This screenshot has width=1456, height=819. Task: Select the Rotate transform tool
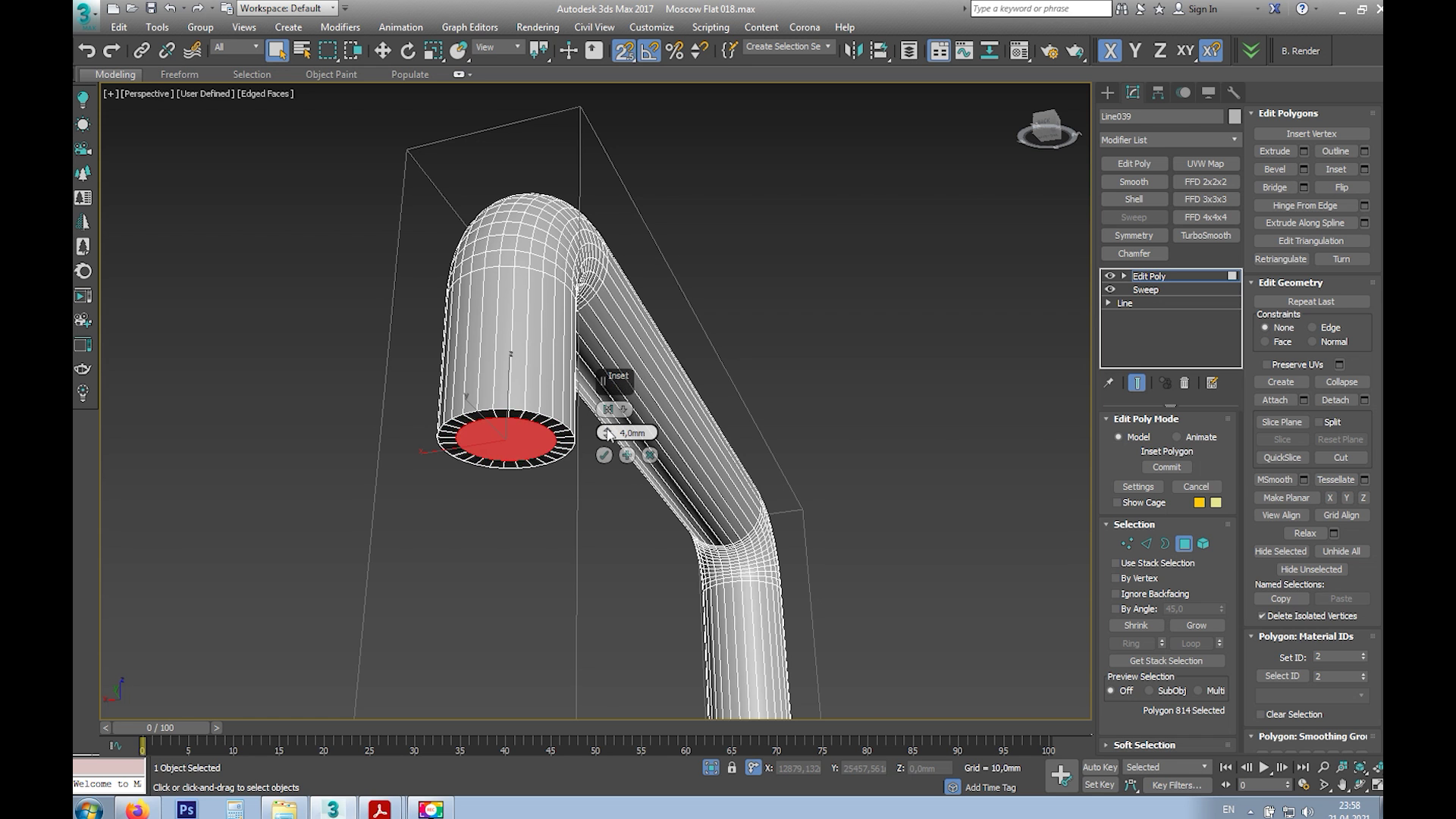(408, 51)
